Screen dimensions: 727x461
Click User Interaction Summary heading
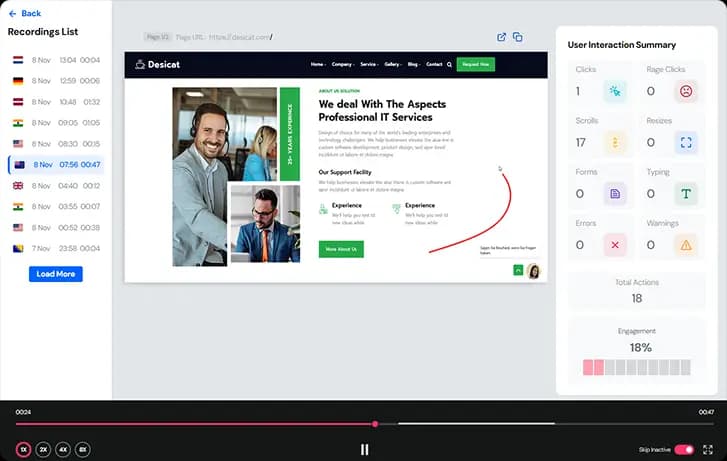(x=621, y=45)
